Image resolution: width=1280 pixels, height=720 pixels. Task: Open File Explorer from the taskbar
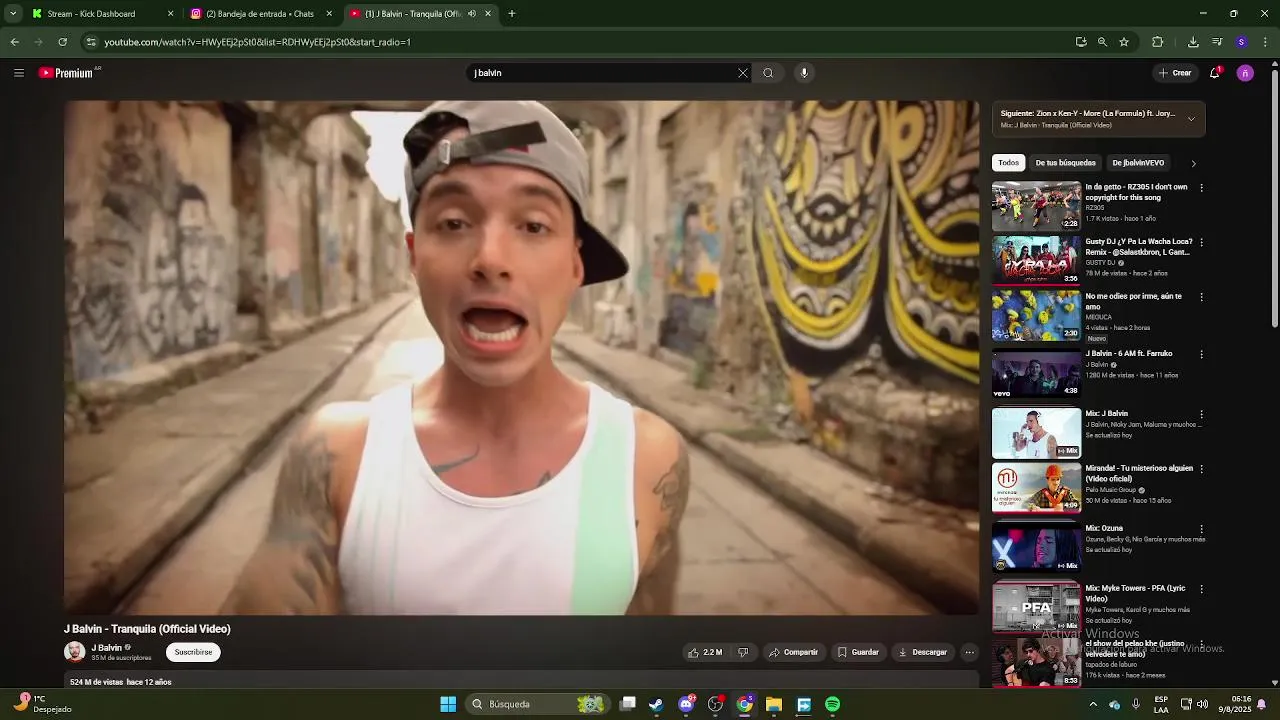[773, 704]
